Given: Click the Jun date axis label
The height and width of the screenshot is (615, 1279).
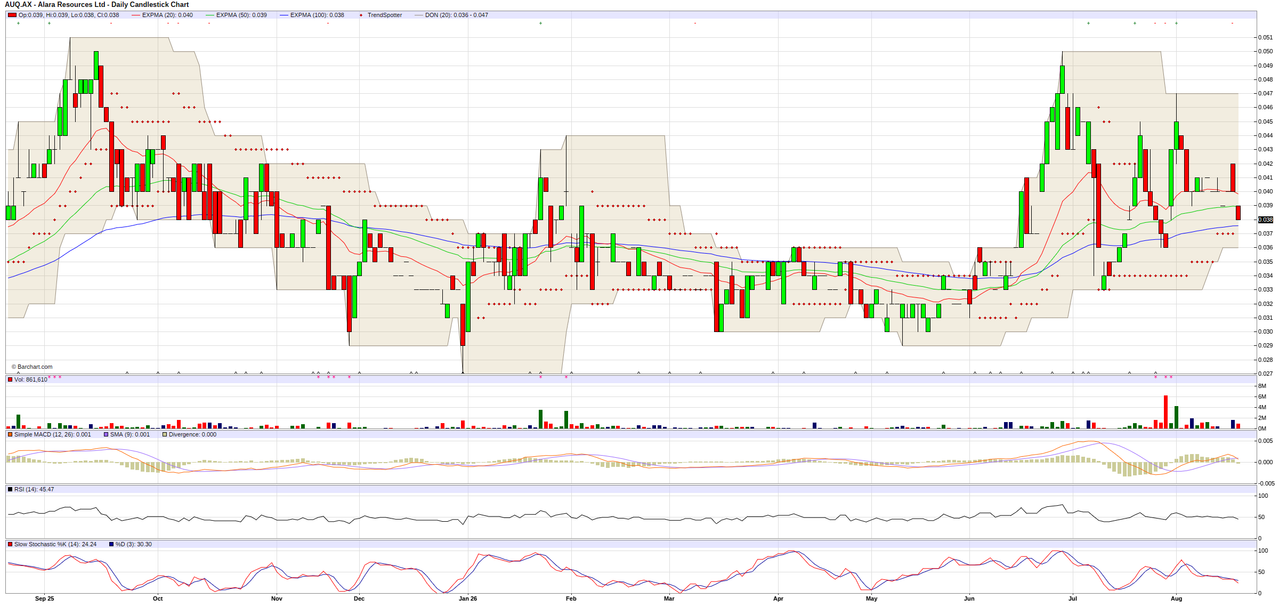Looking at the screenshot, I should coord(969,600).
